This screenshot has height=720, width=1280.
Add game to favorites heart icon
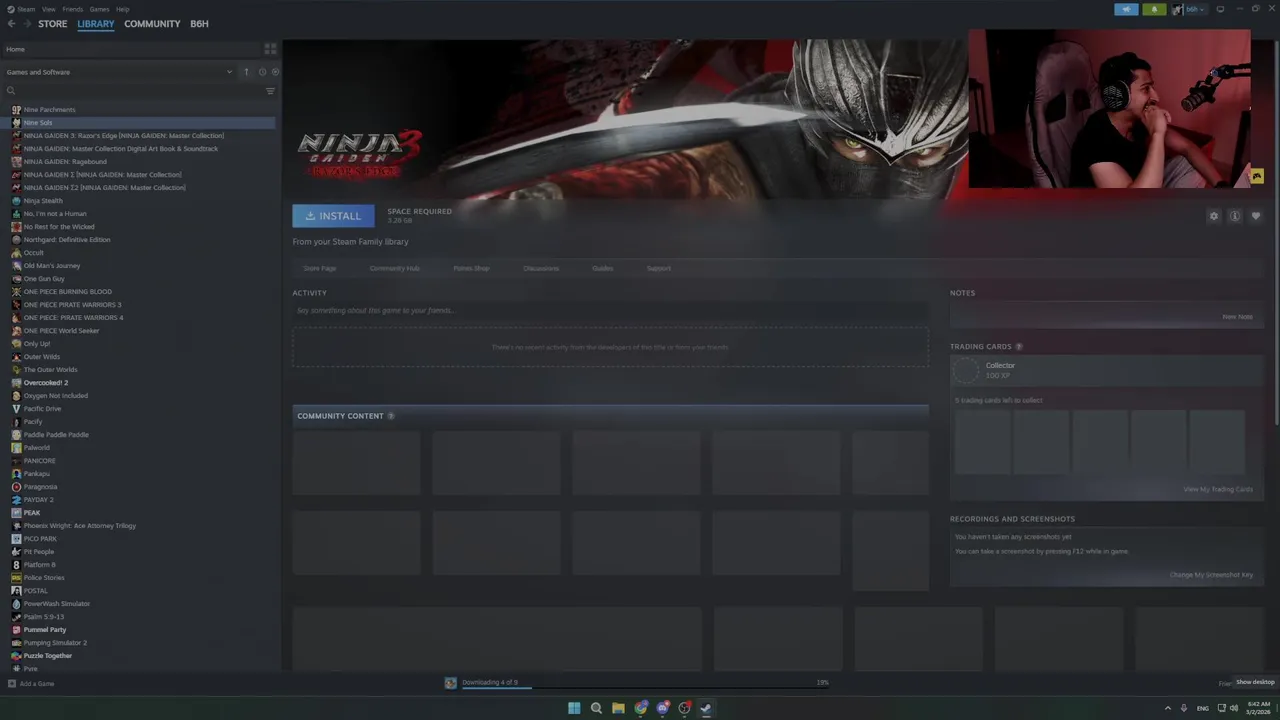click(x=1256, y=216)
